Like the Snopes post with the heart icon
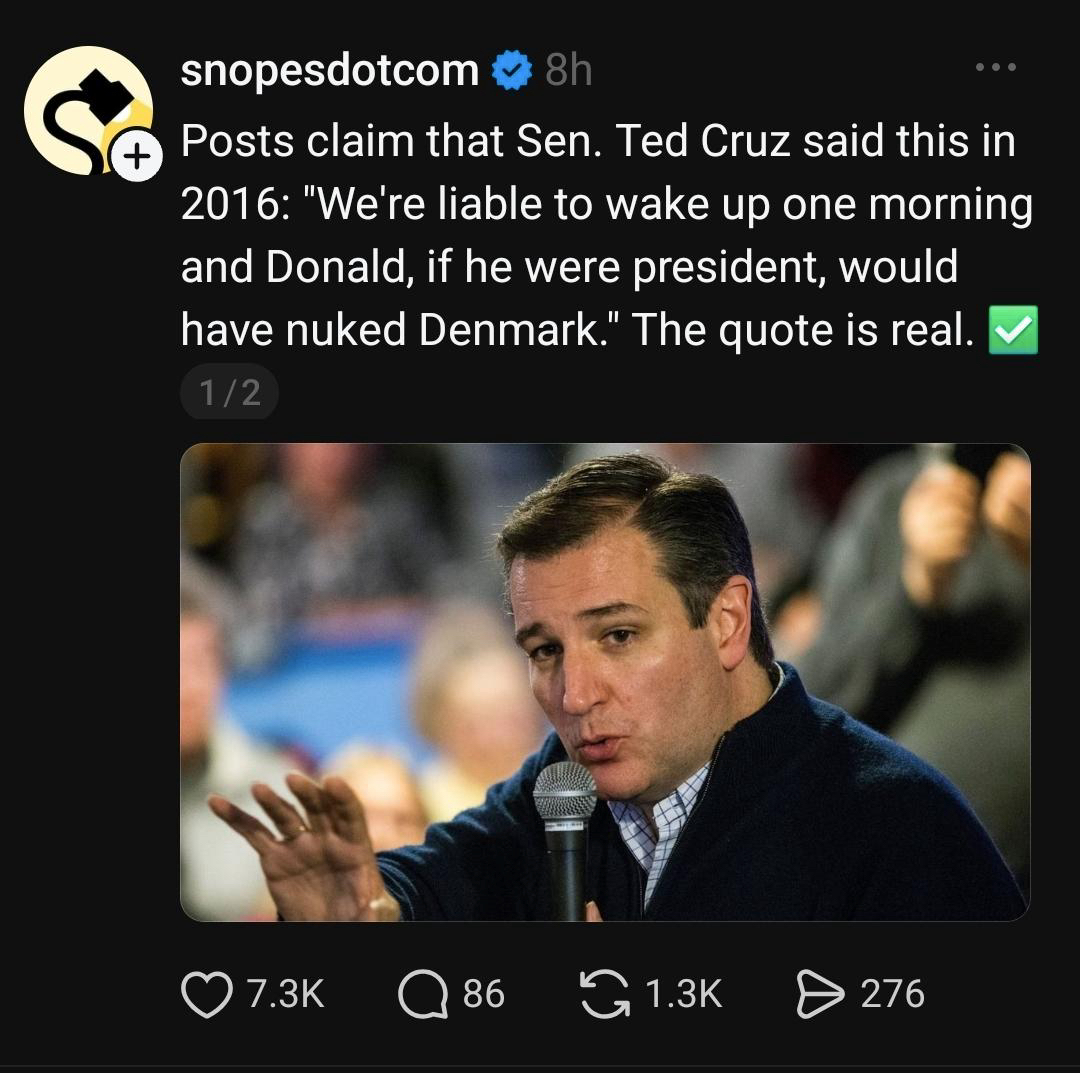Viewport: 1080px width, 1073px height. (x=206, y=994)
